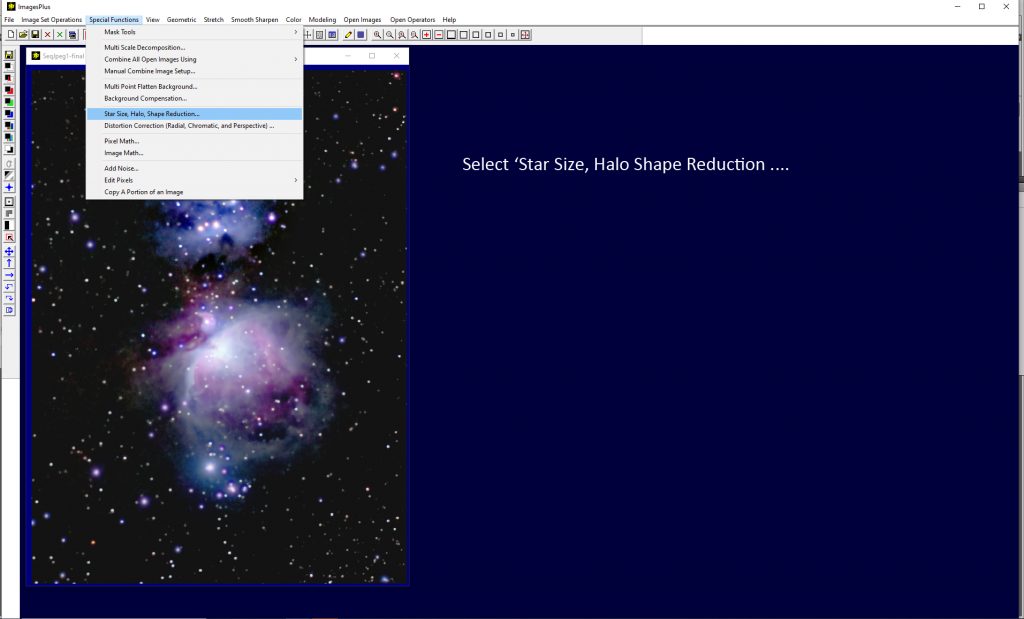Click the red arrow pointer icon

9,237
